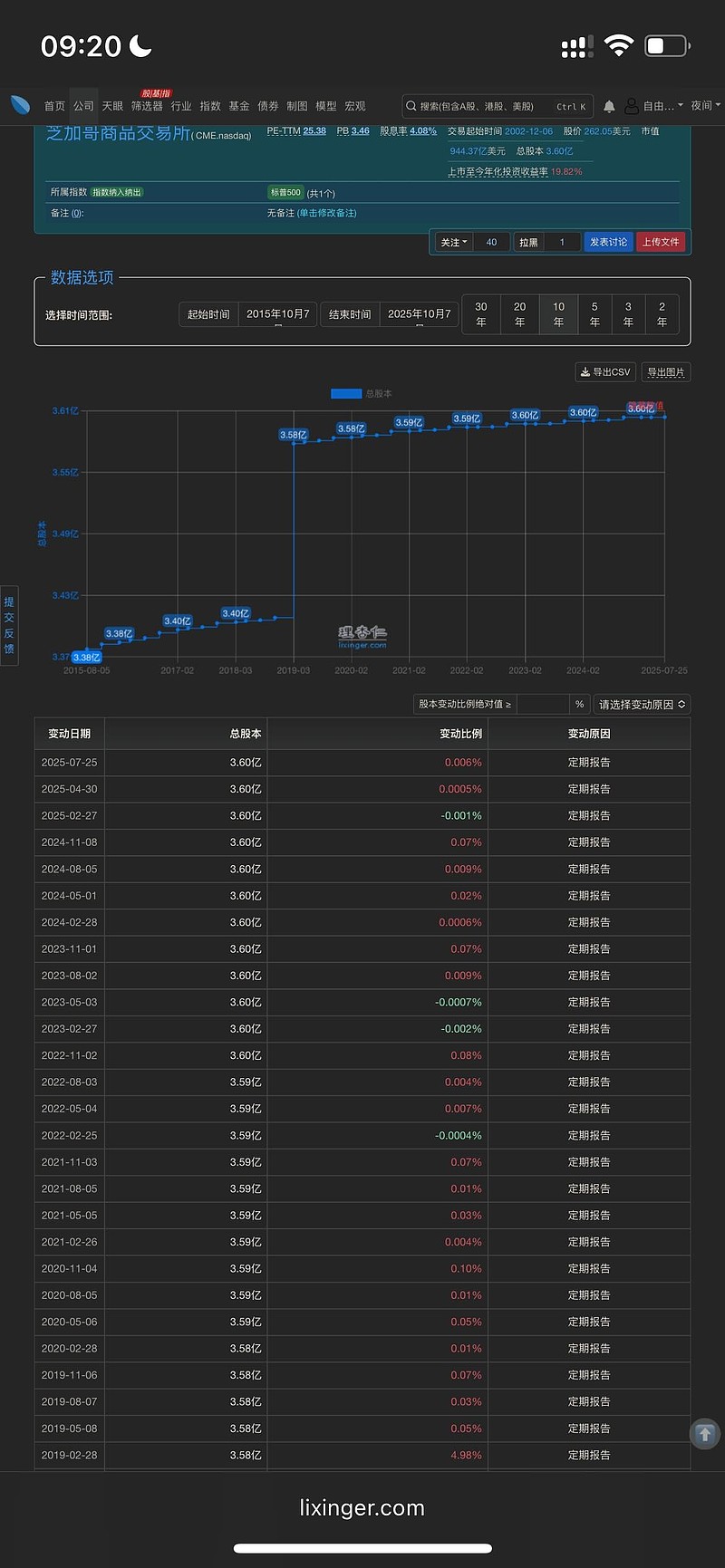Open the 筛选器 menu item
725x1568 pixels.
(x=147, y=106)
